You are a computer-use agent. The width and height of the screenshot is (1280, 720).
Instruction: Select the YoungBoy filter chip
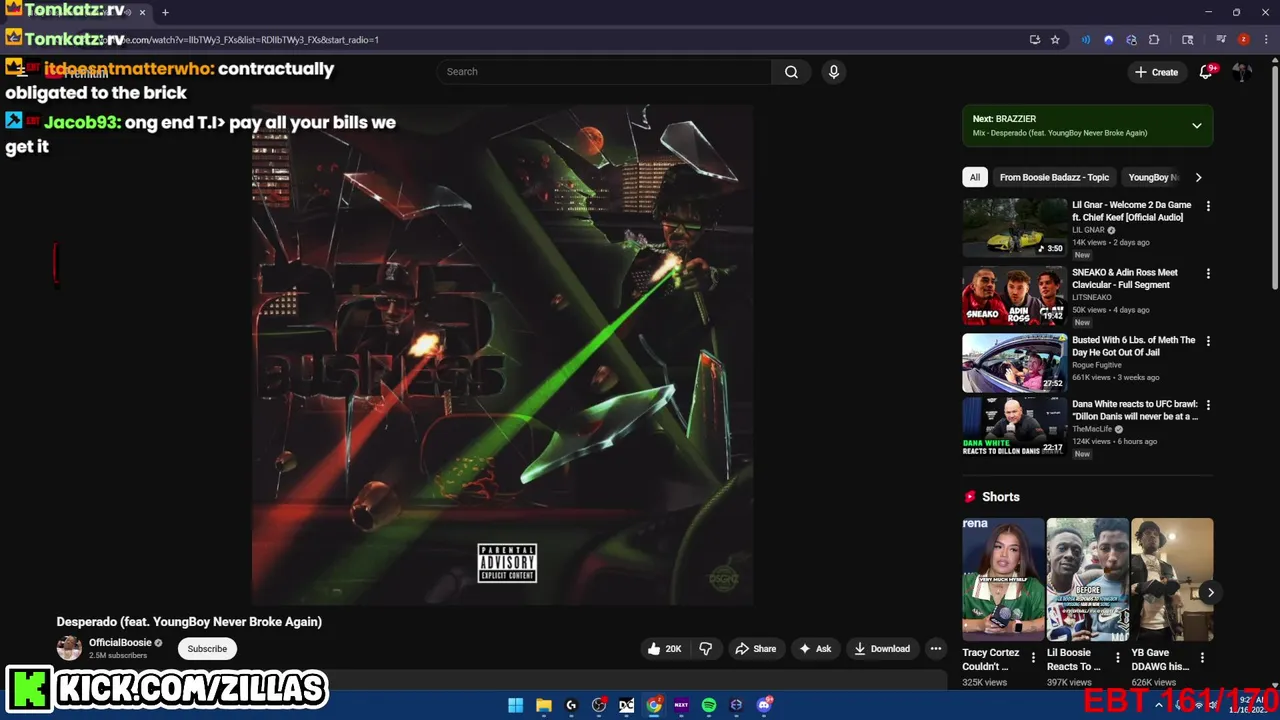(x=1153, y=177)
